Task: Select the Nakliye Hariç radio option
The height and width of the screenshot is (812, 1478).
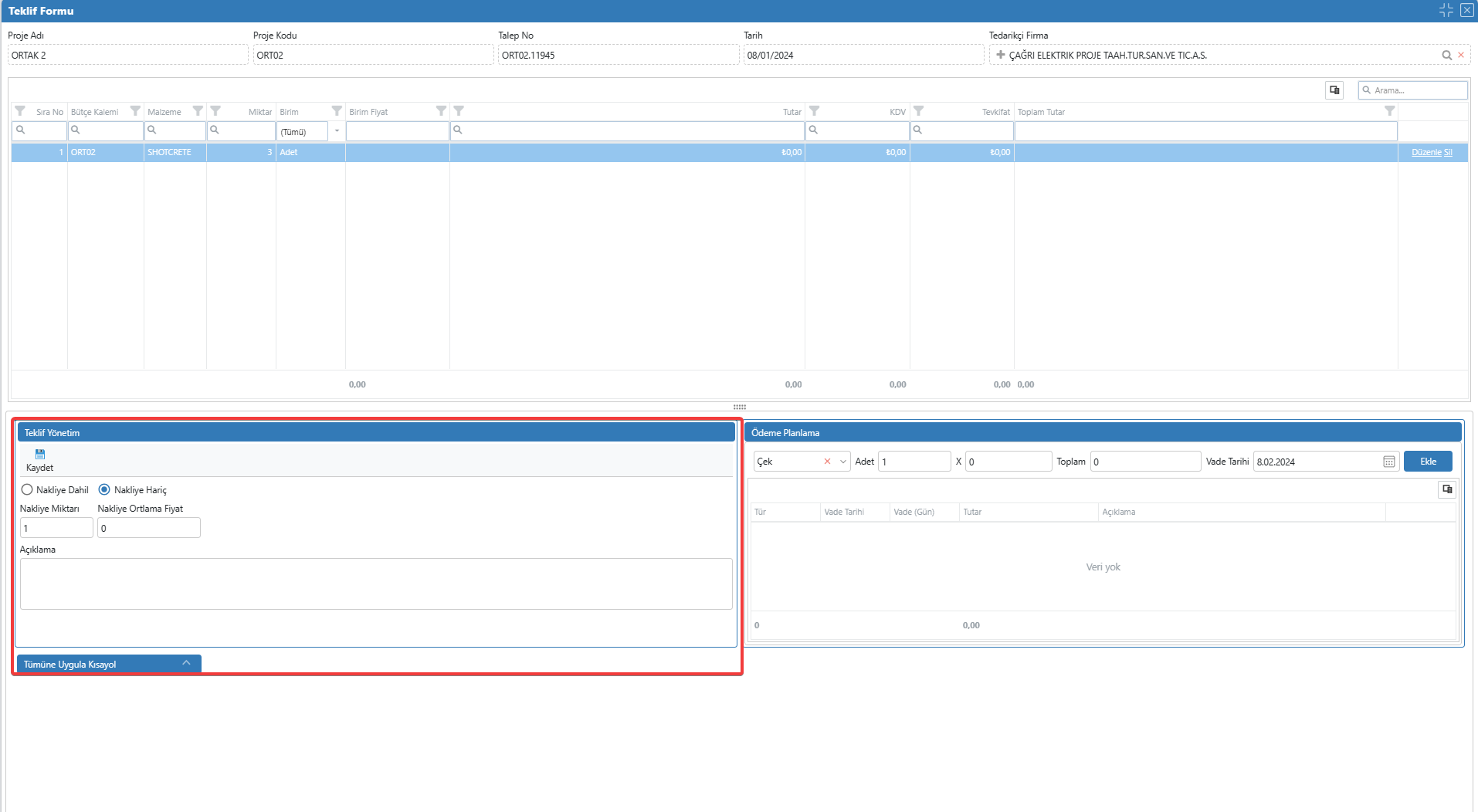Action: coord(104,490)
